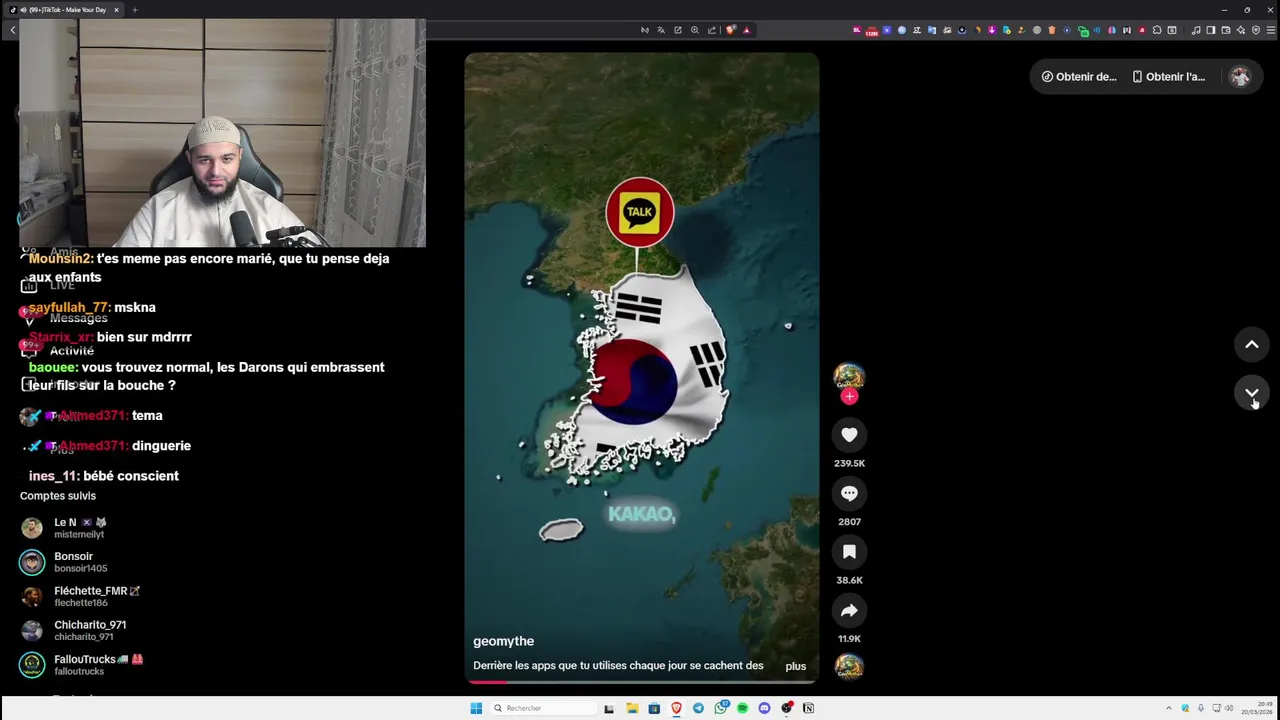
Task: Open Windows Start menu
Action: [x=476, y=708]
